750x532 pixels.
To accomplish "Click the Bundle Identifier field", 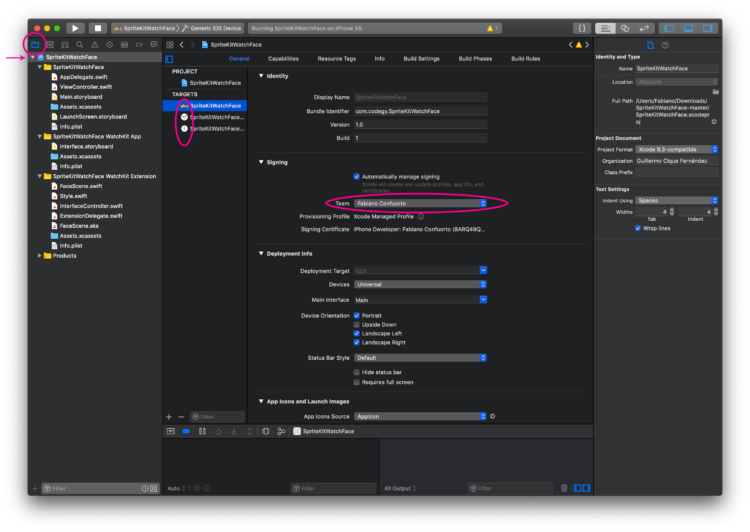I will point(420,111).
